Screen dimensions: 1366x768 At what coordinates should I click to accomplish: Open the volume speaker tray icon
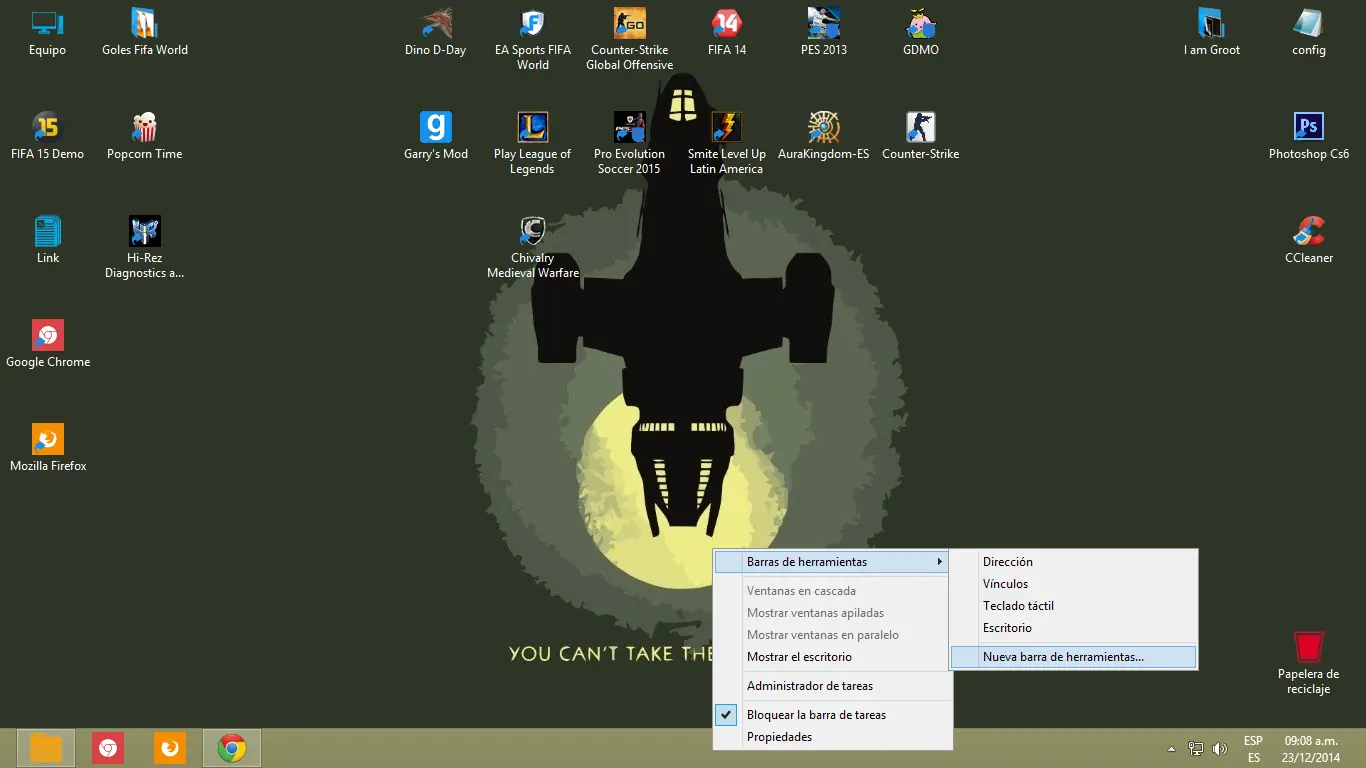pyautogui.click(x=1220, y=749)
